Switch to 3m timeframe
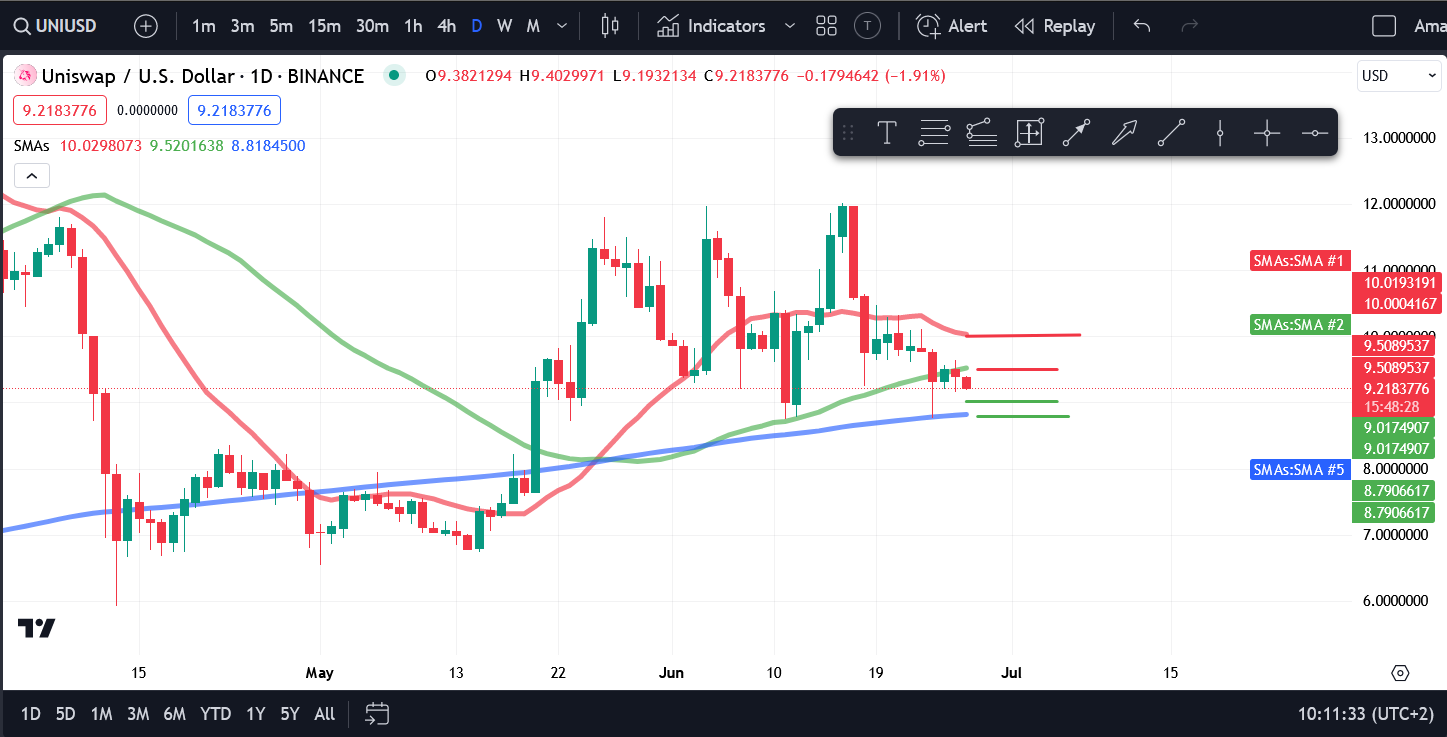1447x737 pixels. click(242, 26)
